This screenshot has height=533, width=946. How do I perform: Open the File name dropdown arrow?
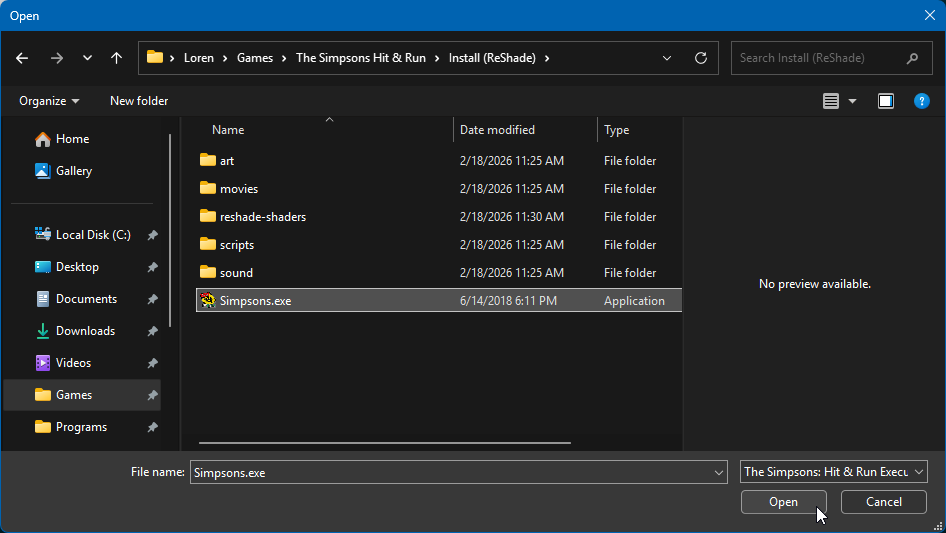719,472
